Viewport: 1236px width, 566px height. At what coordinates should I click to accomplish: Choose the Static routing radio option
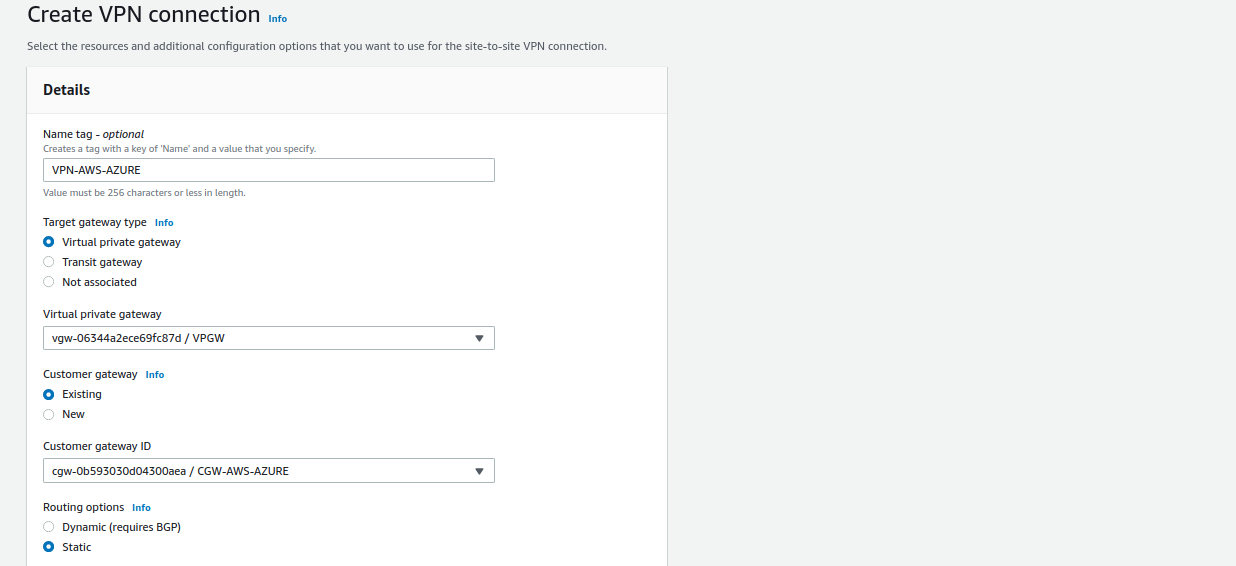pyautogui.click(x=49, y=547)
